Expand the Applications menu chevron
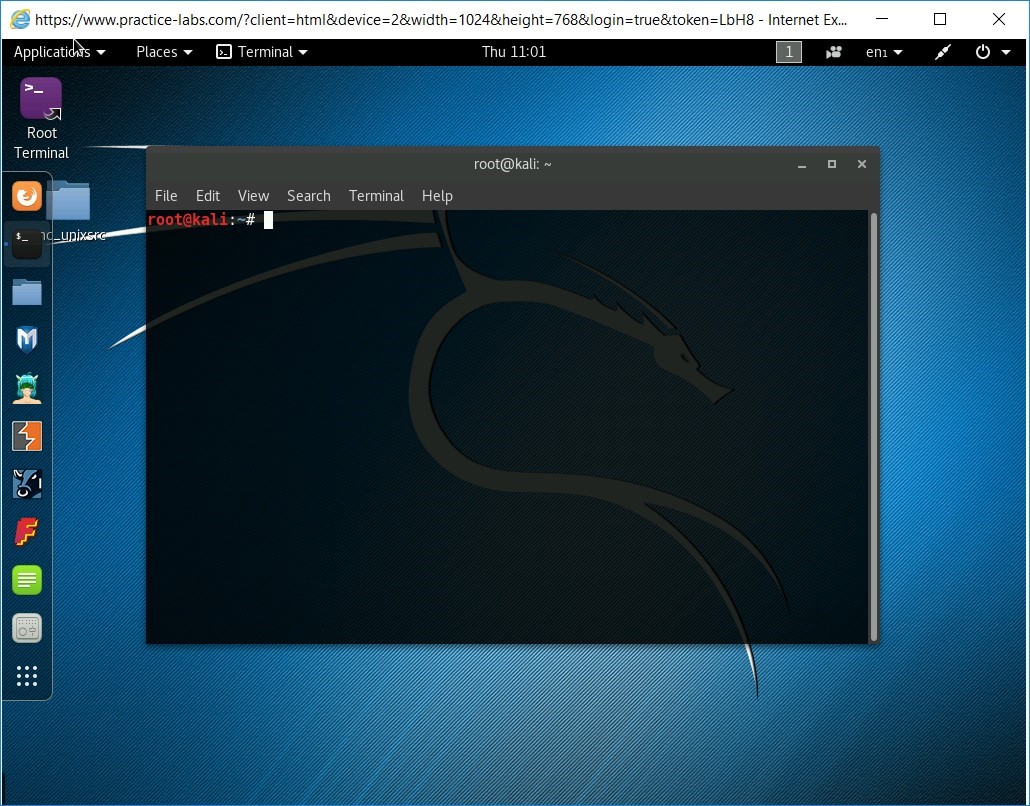The image size is (1030, 806). coord(100,52)
